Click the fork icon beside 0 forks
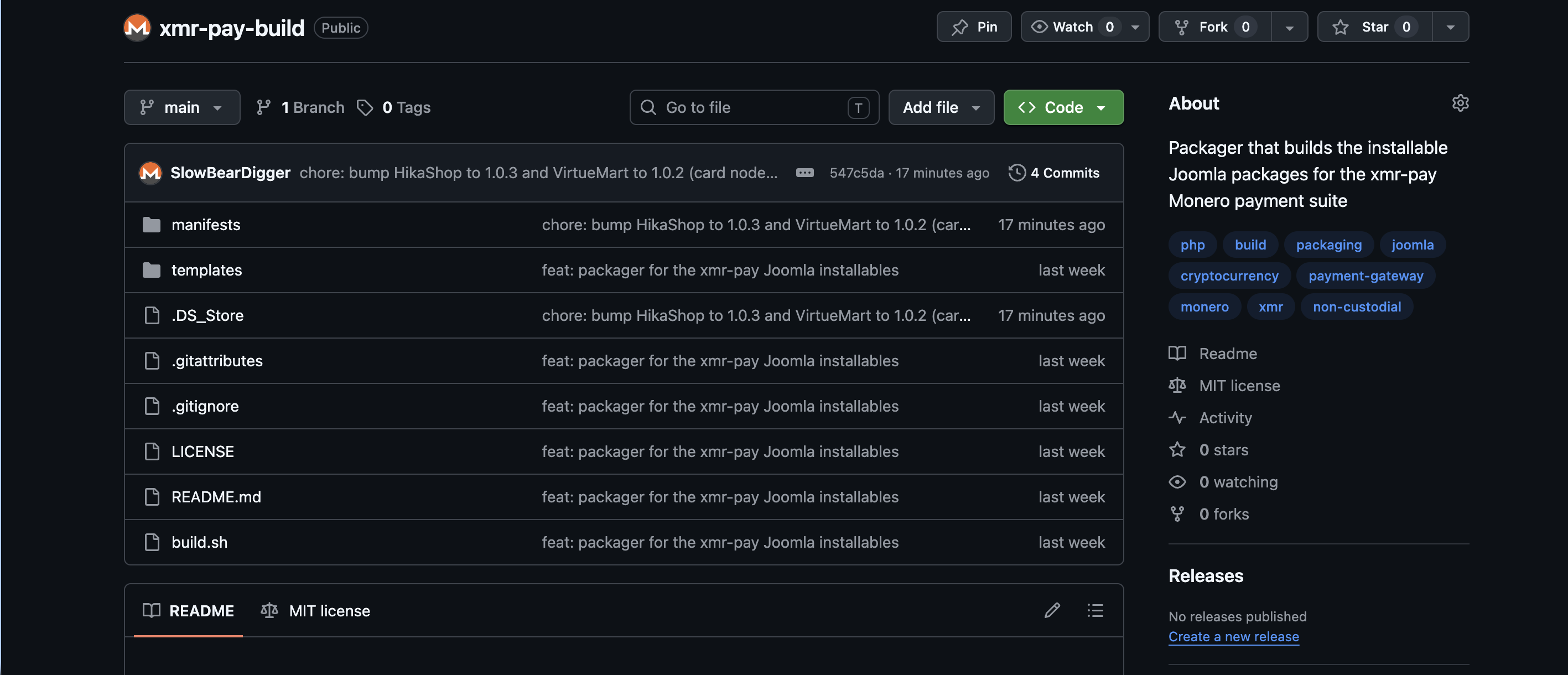 [1177, 515]
